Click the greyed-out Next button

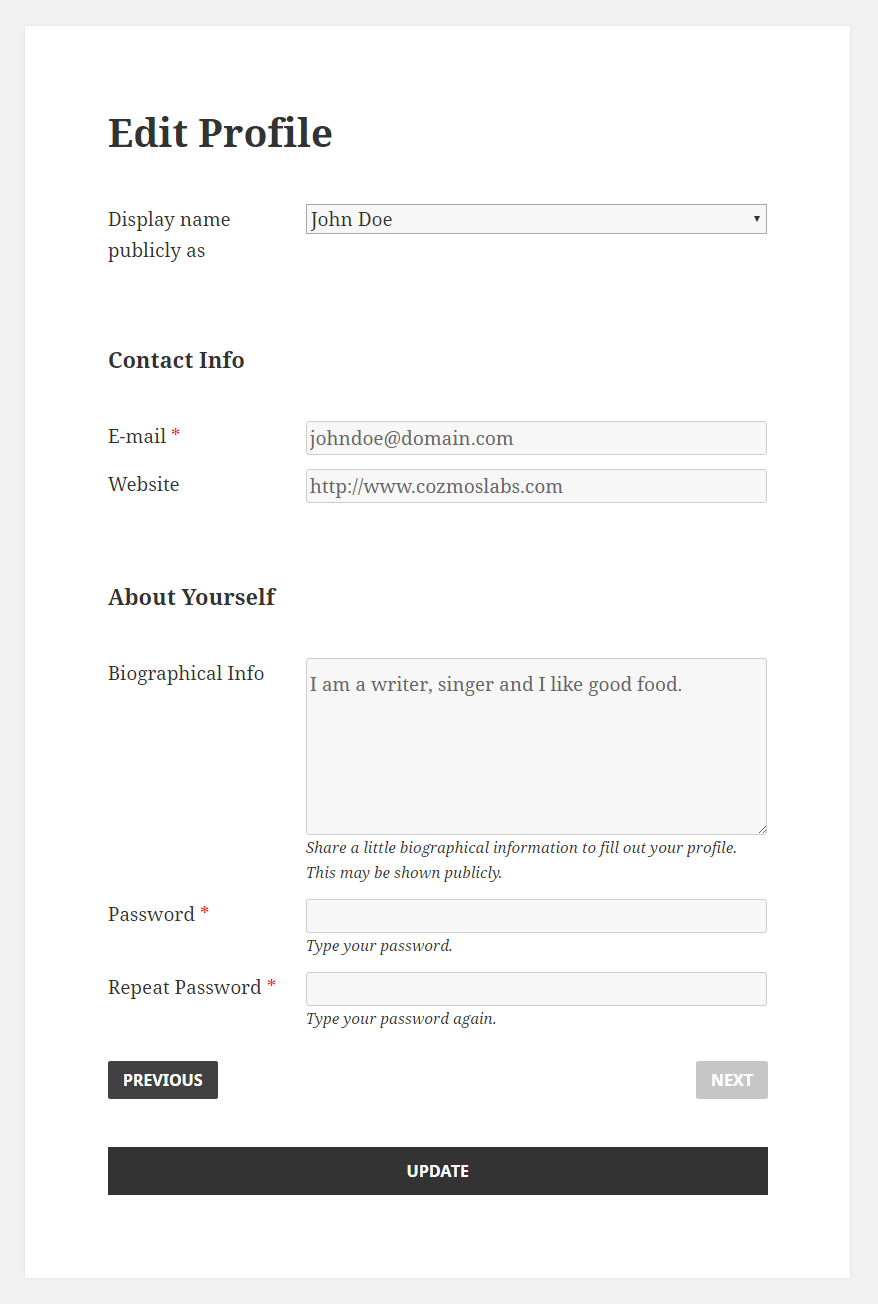coord(732,1080)
